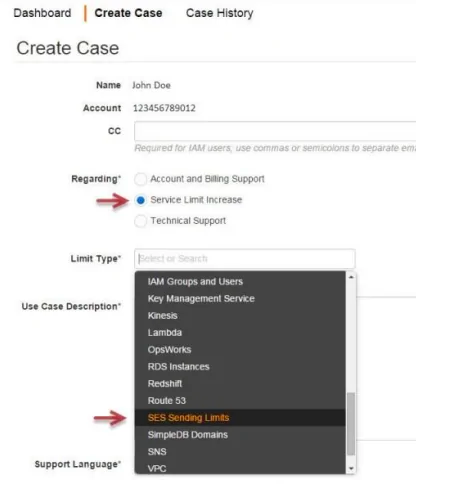The width and height of the screenshot is (468, 484).
Task: Open the Limit Type search box
Action: [x=245, y=259]
